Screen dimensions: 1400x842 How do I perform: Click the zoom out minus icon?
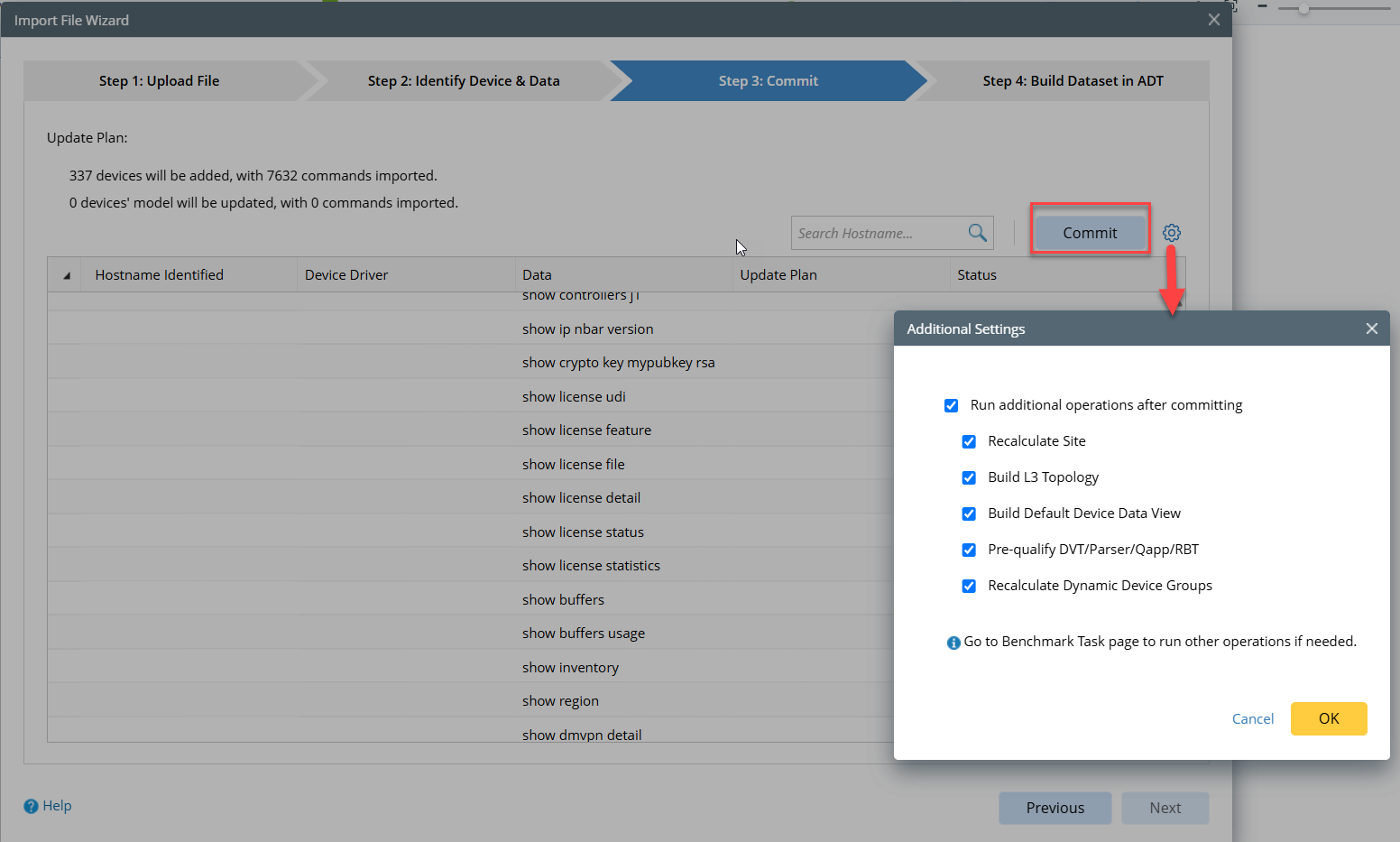(x=1263, y=7)
